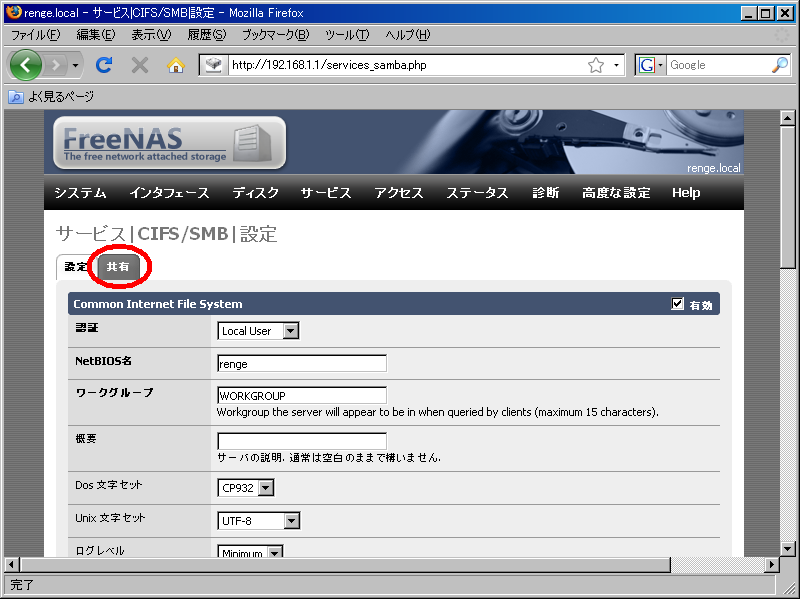The height and width of the screenshot is (599, 800).
Task: Click the URL address field
Action: 407,65
